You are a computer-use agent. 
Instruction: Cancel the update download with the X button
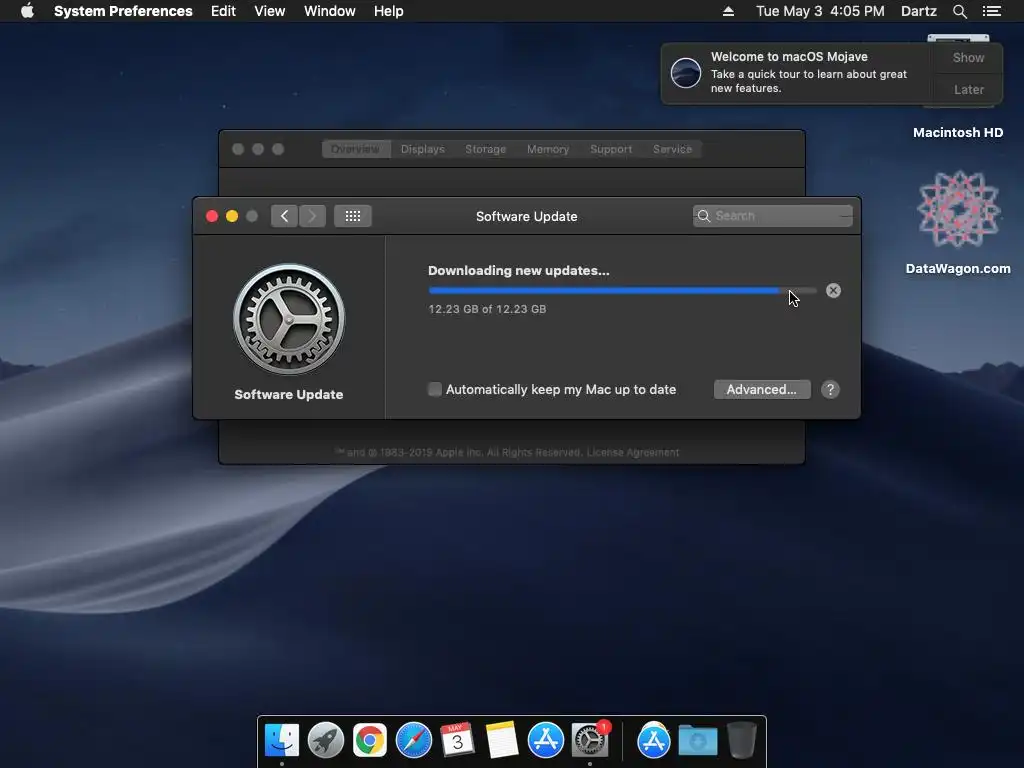[x=833, y=291]
